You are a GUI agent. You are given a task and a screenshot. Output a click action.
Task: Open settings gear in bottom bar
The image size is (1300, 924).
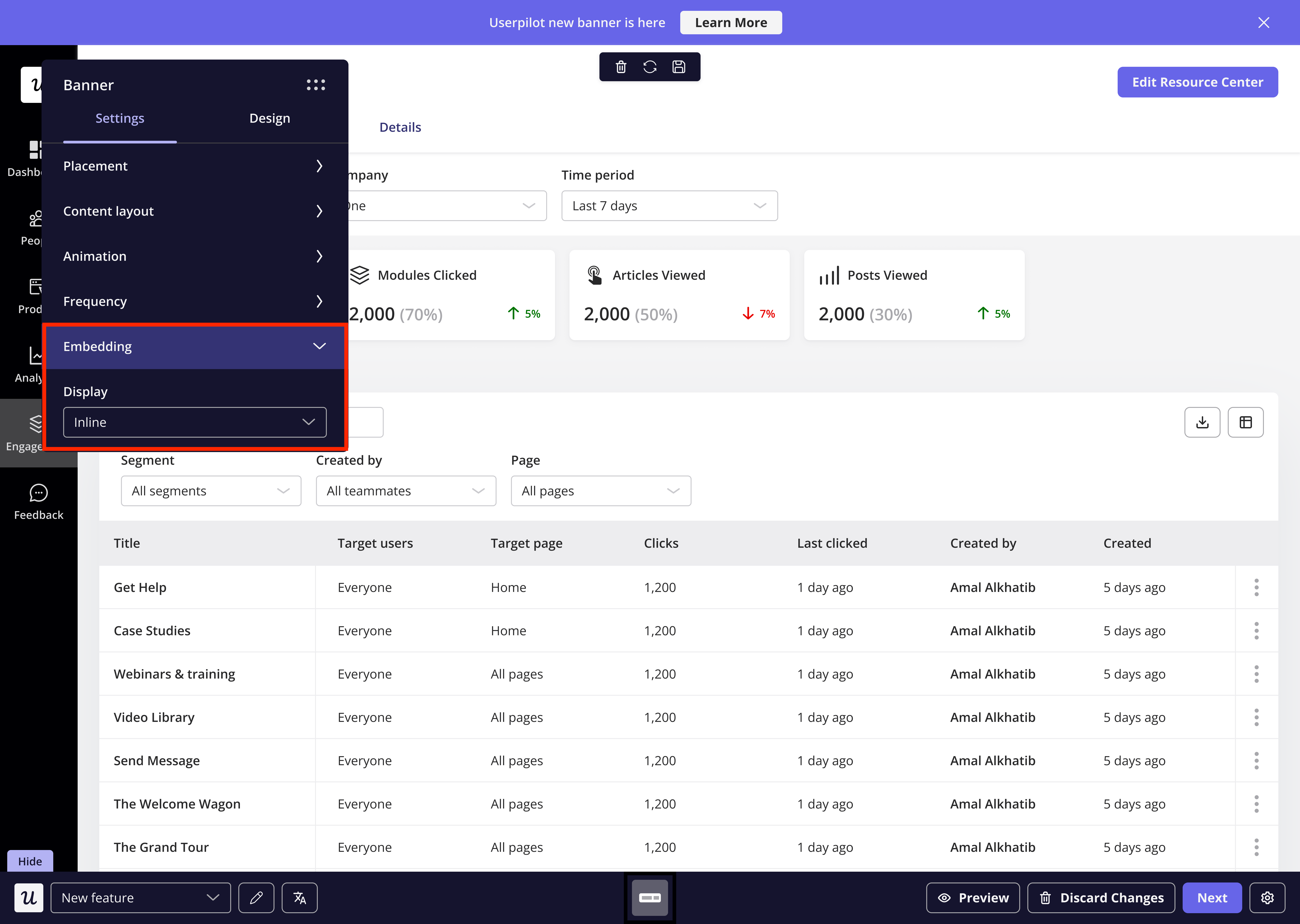(1267, 898)
